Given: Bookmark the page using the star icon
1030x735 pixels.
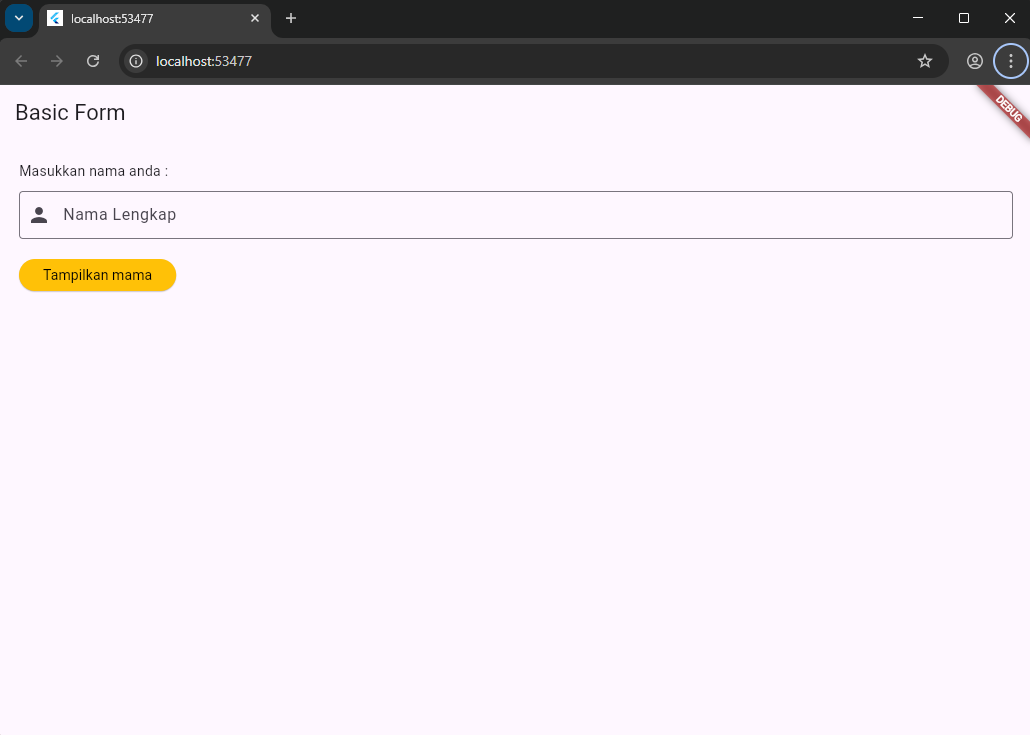Looking at the screenshot, I should pyautogui.click(x=924, y=61).
